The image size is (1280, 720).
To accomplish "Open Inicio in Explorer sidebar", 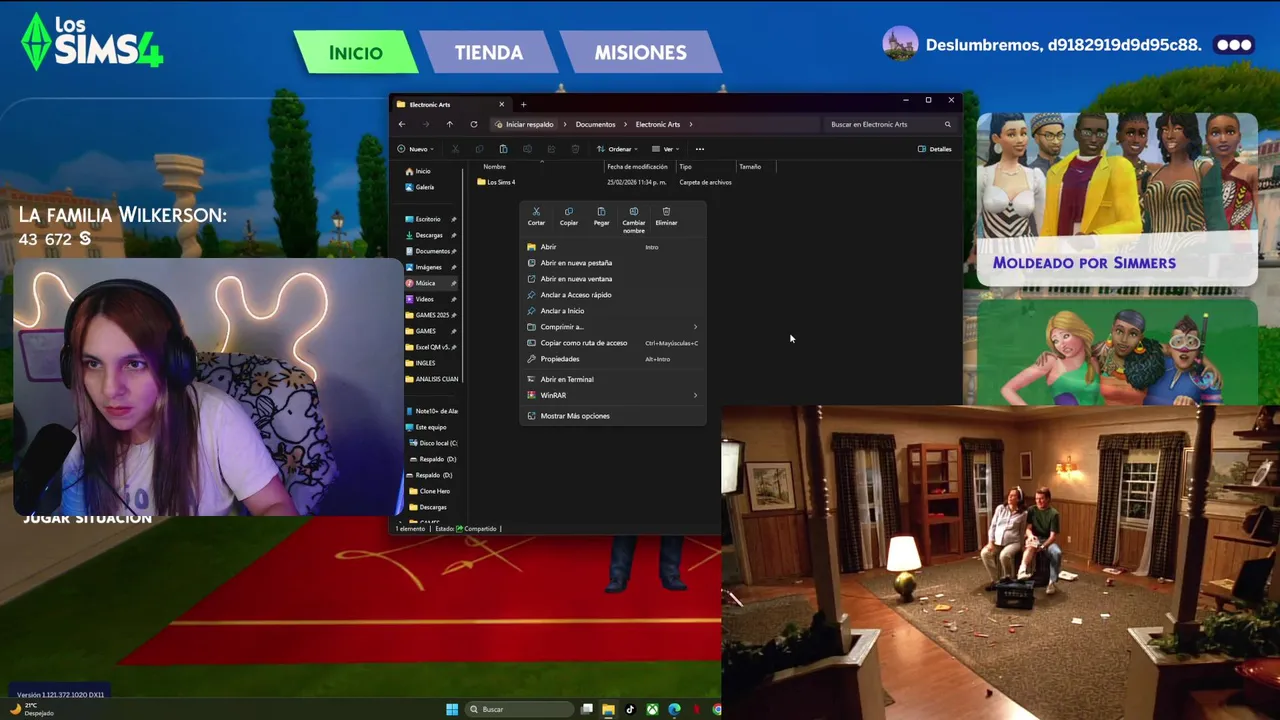I will [418, 171].
